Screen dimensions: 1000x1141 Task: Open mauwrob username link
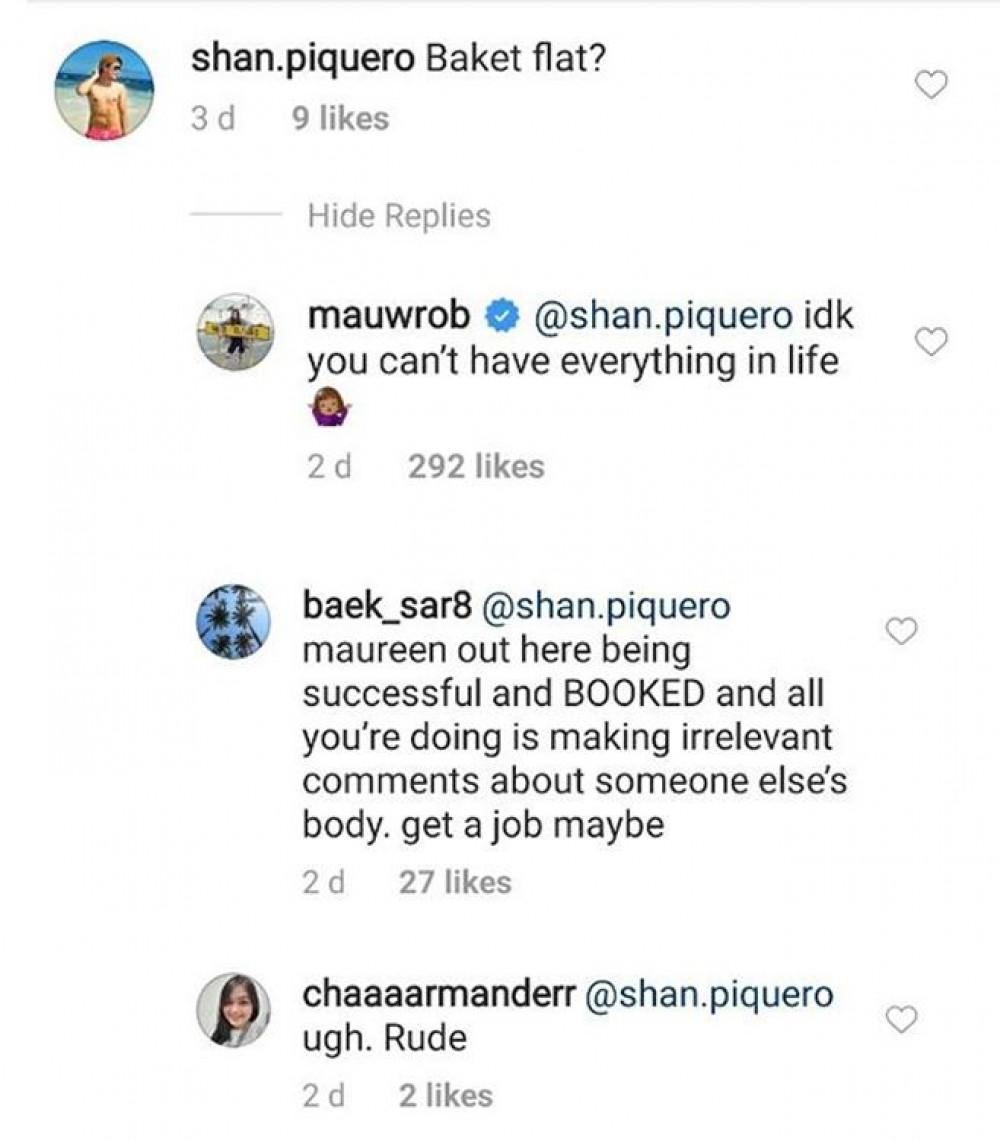pos(390,316)
